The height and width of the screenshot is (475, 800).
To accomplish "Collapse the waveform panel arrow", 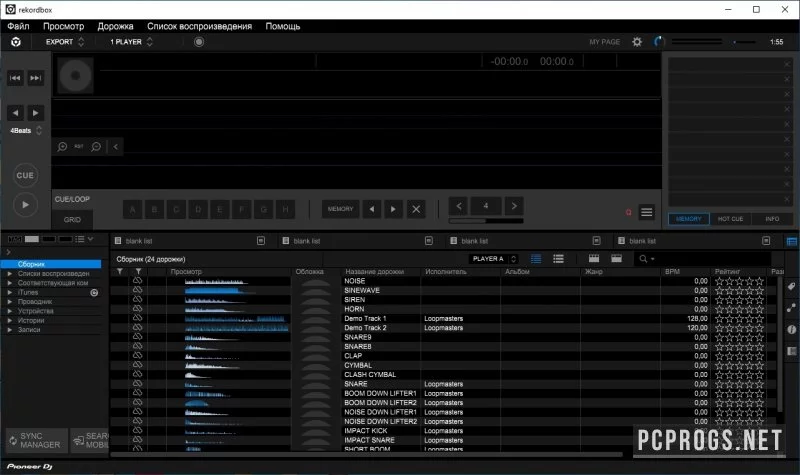I will 116,147.
